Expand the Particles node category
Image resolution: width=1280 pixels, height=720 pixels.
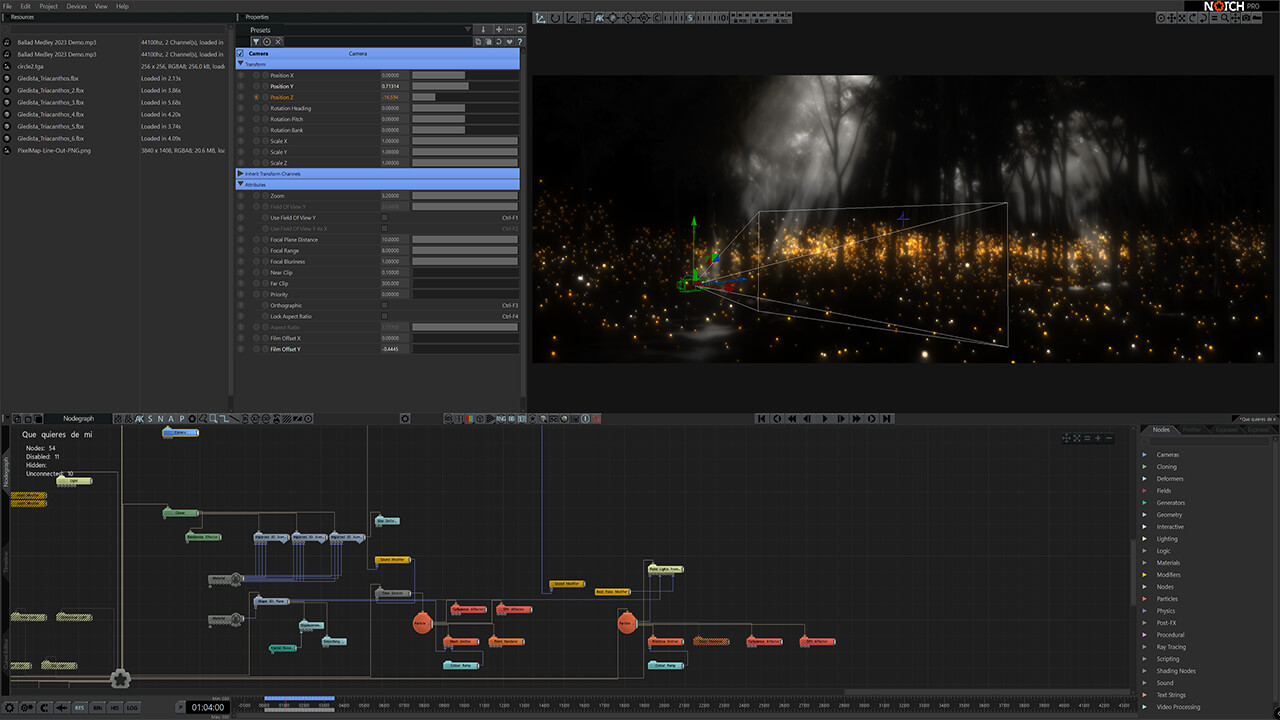pos(1145,599)
